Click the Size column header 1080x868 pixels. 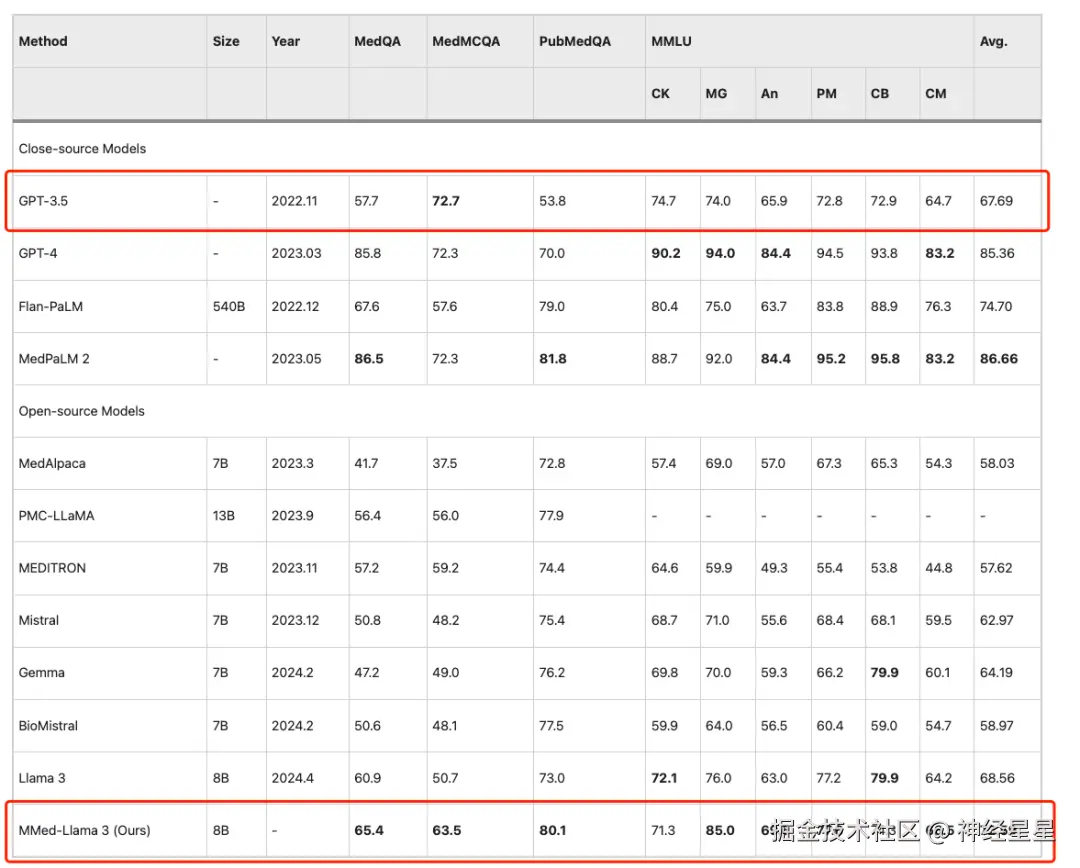(226, 42)
